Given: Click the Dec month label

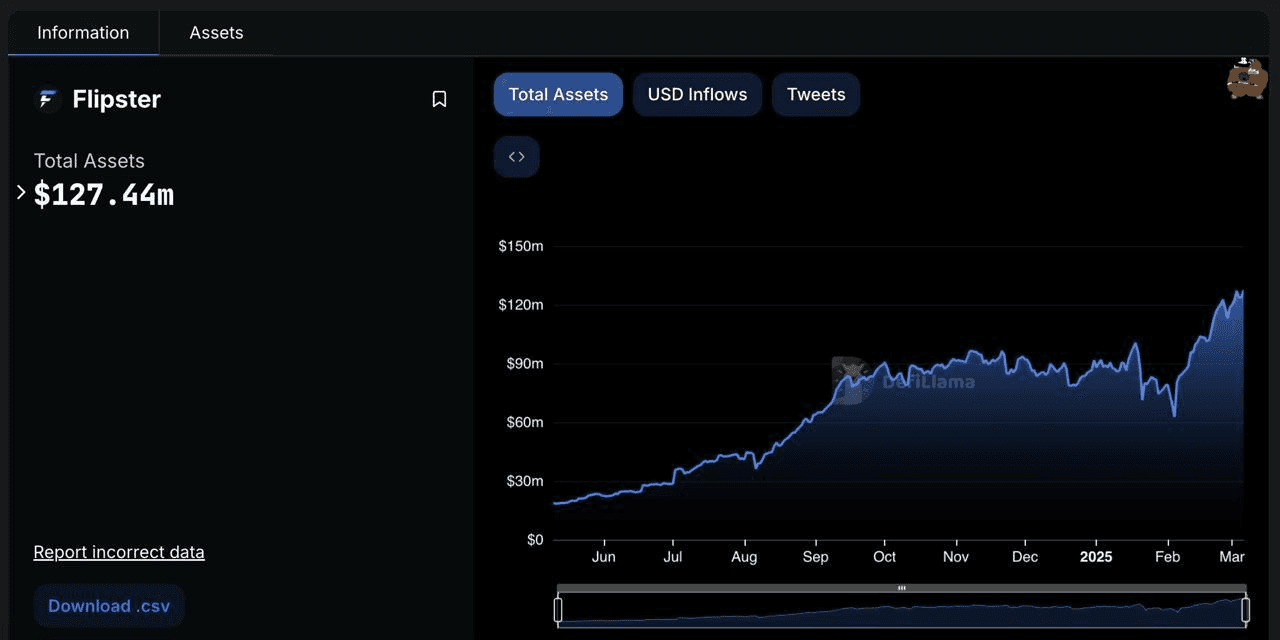Looking at the screenshot, I should pyautogui.click(x=1025, y=557).
